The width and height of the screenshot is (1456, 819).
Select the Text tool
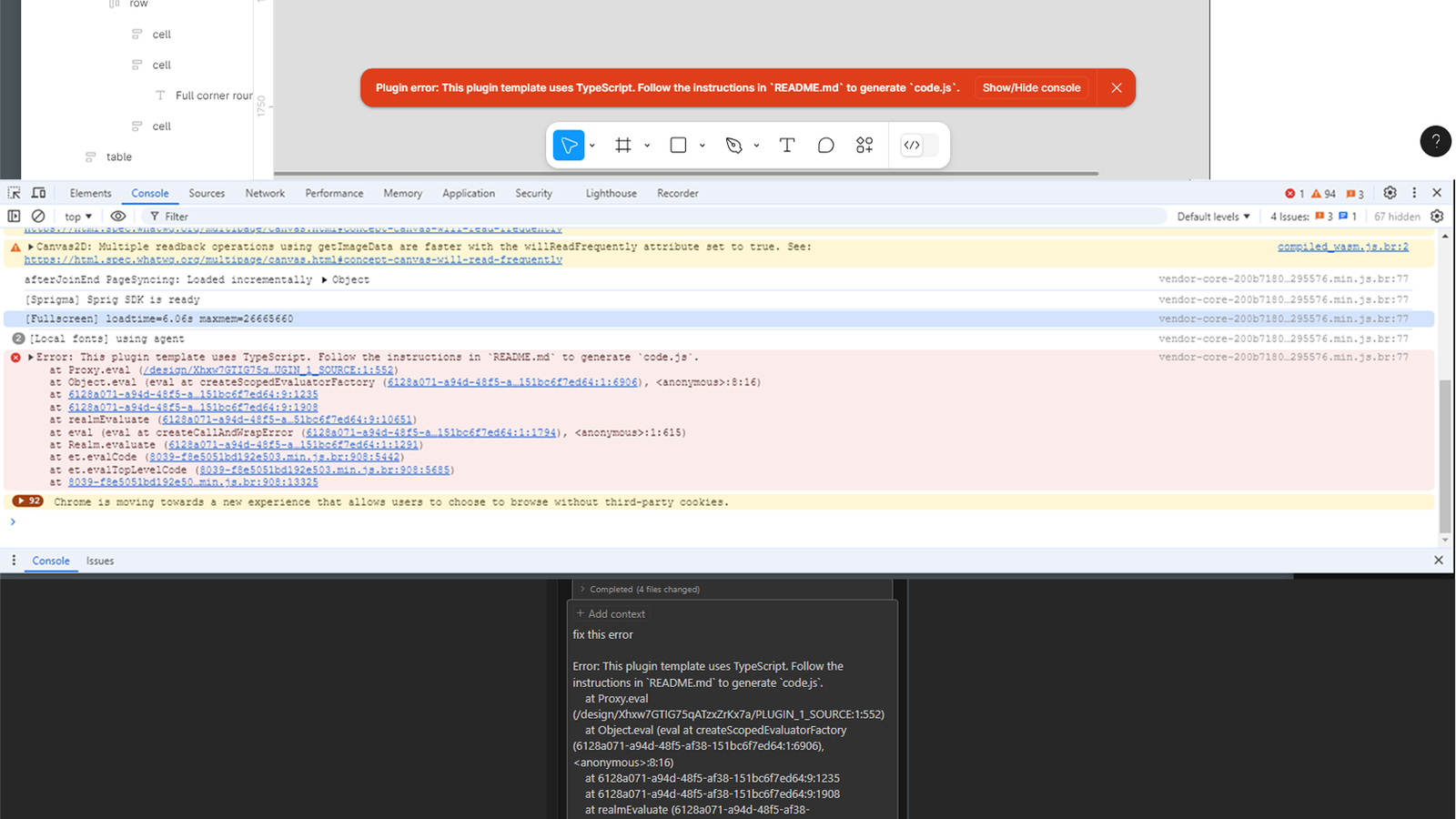(x=787, y=146)
